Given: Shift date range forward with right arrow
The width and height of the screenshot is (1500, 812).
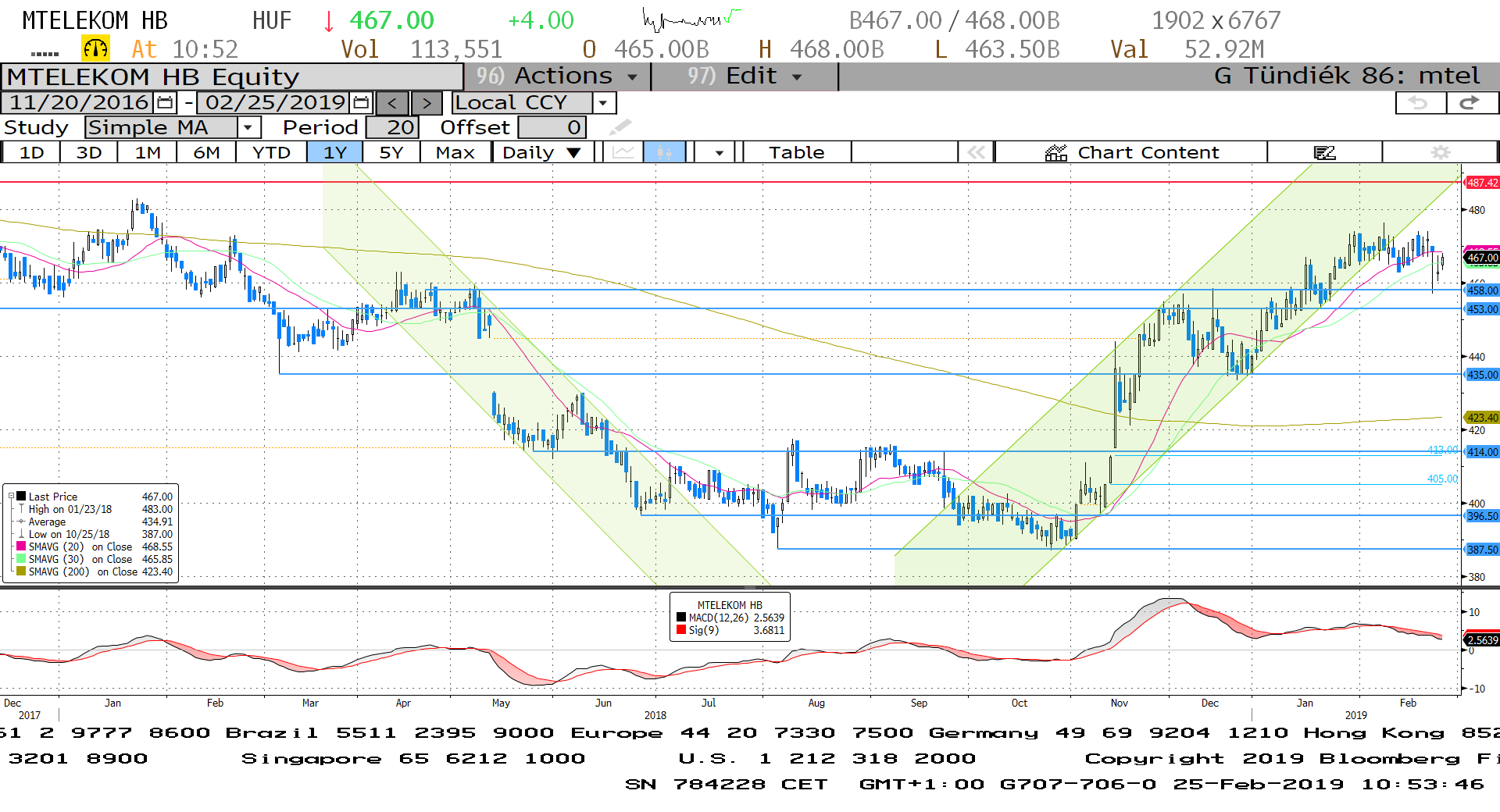Looking at the screenshot, I should 427,103.
